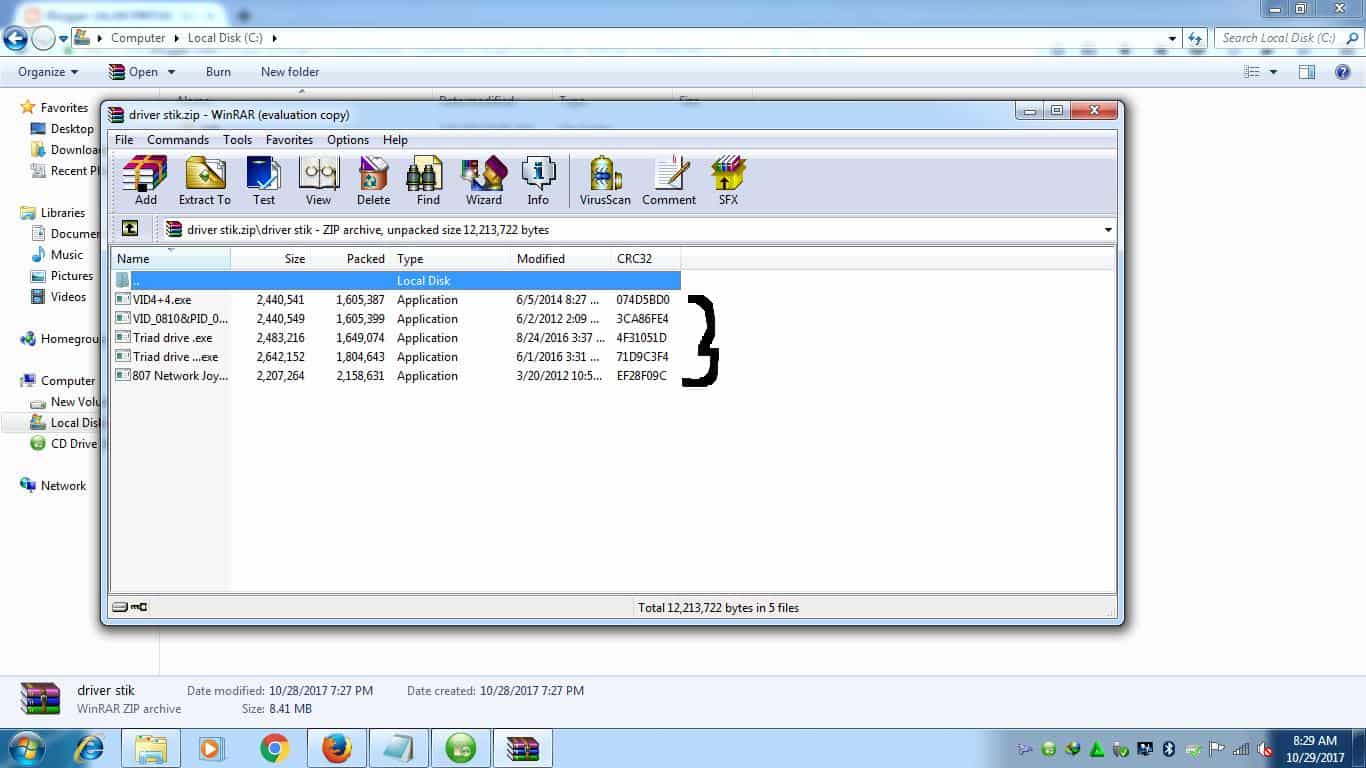Open the Tools menu in WinRAR
The height and width of the screenshot is (768, 1366).
(237, 140)
